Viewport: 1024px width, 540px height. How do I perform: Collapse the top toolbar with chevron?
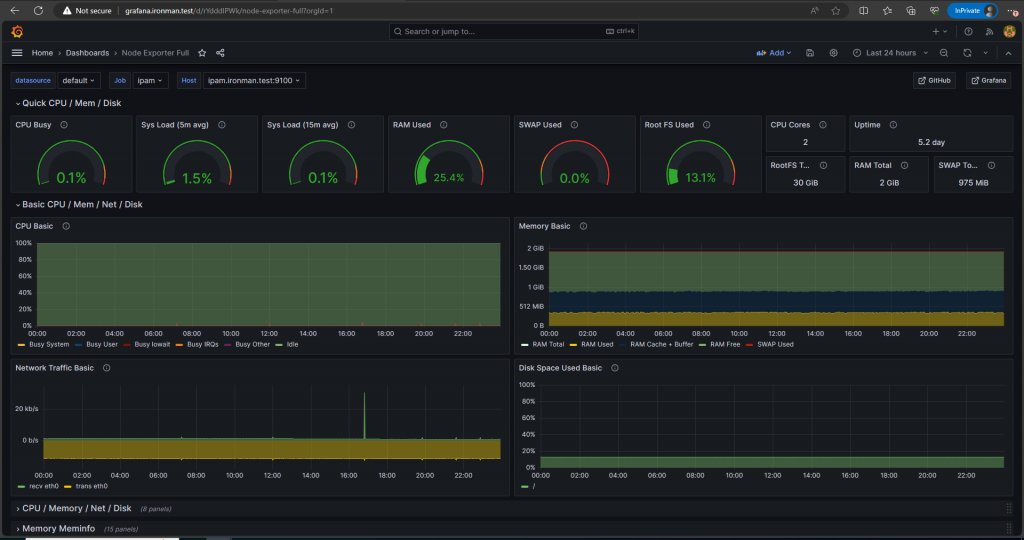[x=1008, y=53]
